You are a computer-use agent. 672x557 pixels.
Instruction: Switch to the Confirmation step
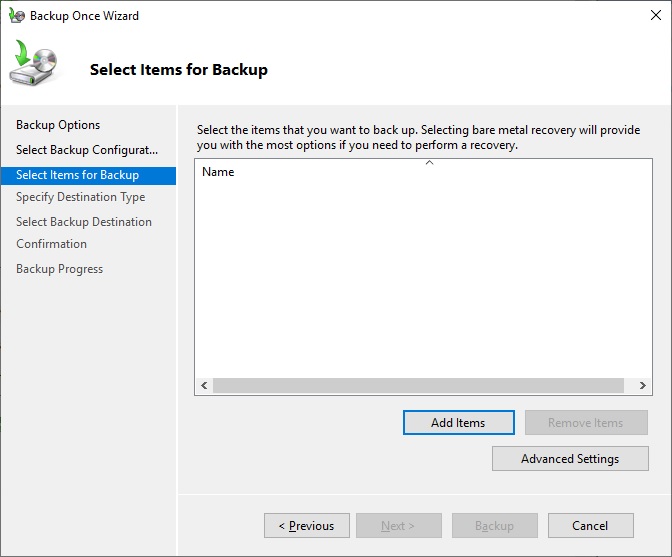(x=51, y=244)
